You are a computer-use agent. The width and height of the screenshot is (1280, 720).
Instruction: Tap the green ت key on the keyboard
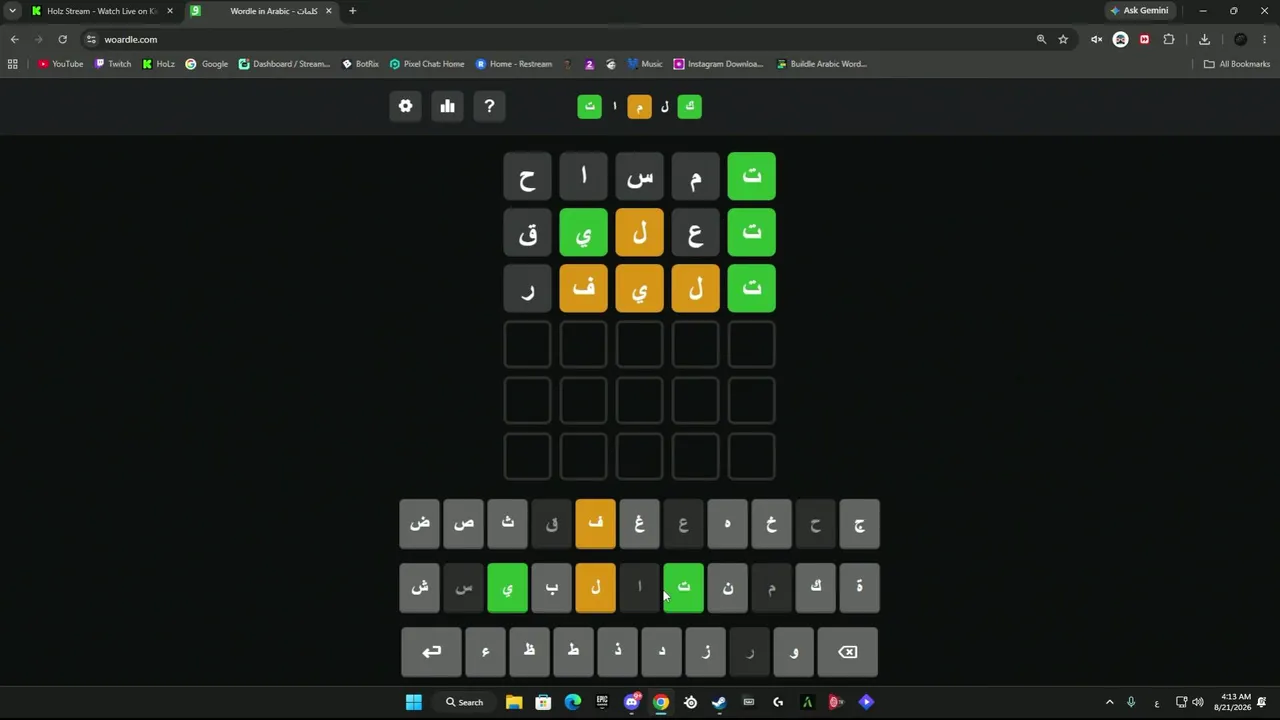click(x=683, y=588)
